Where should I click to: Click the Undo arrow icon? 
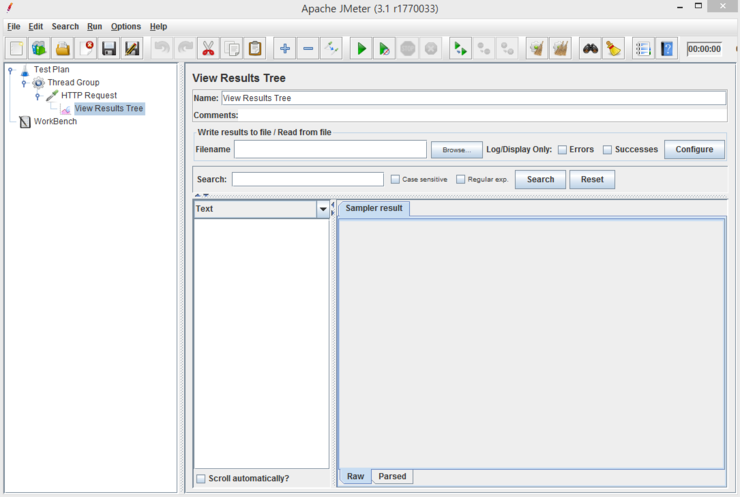(162, 49)
